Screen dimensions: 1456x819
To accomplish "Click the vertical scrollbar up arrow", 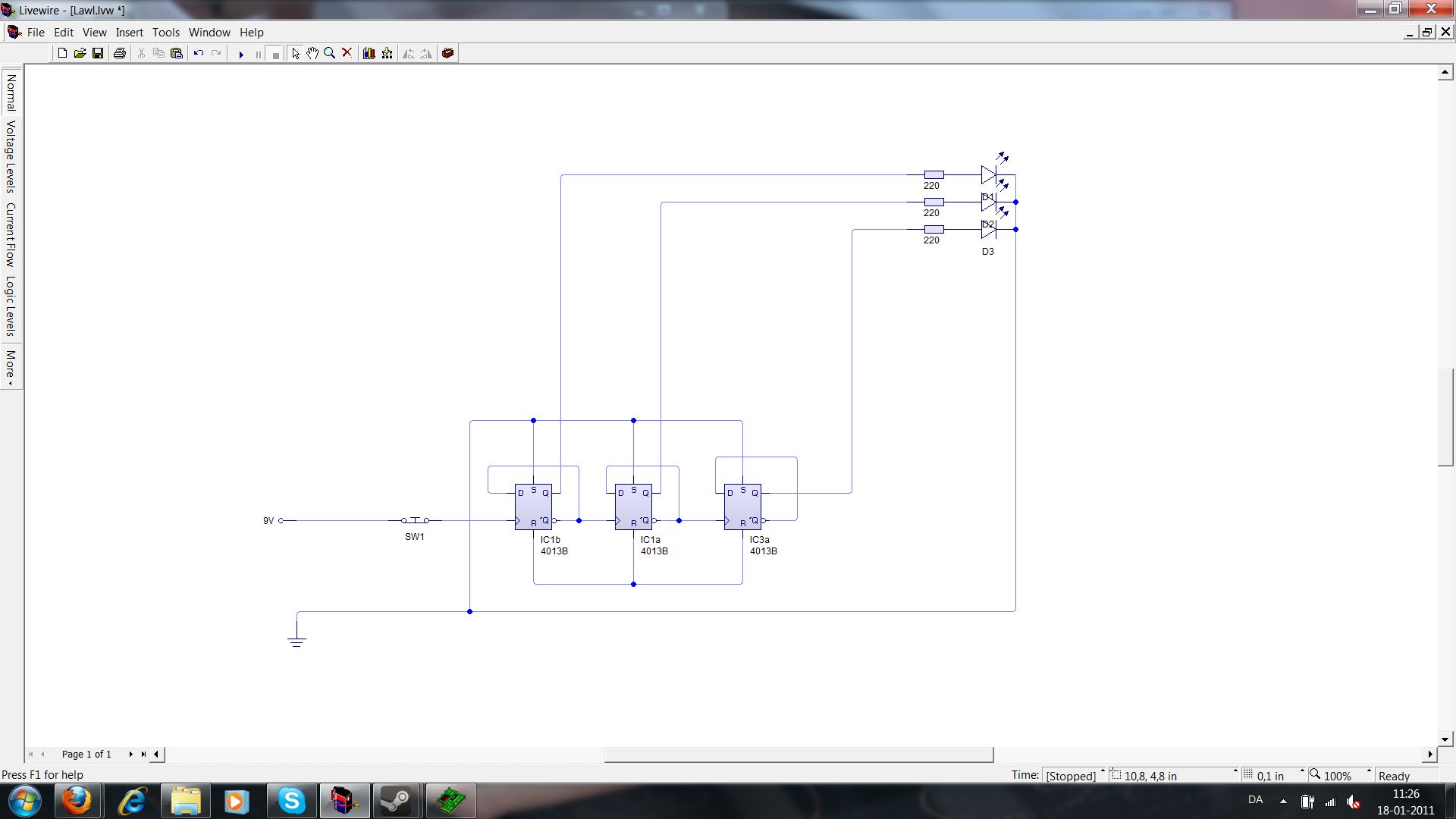I will click(1445, 73).
